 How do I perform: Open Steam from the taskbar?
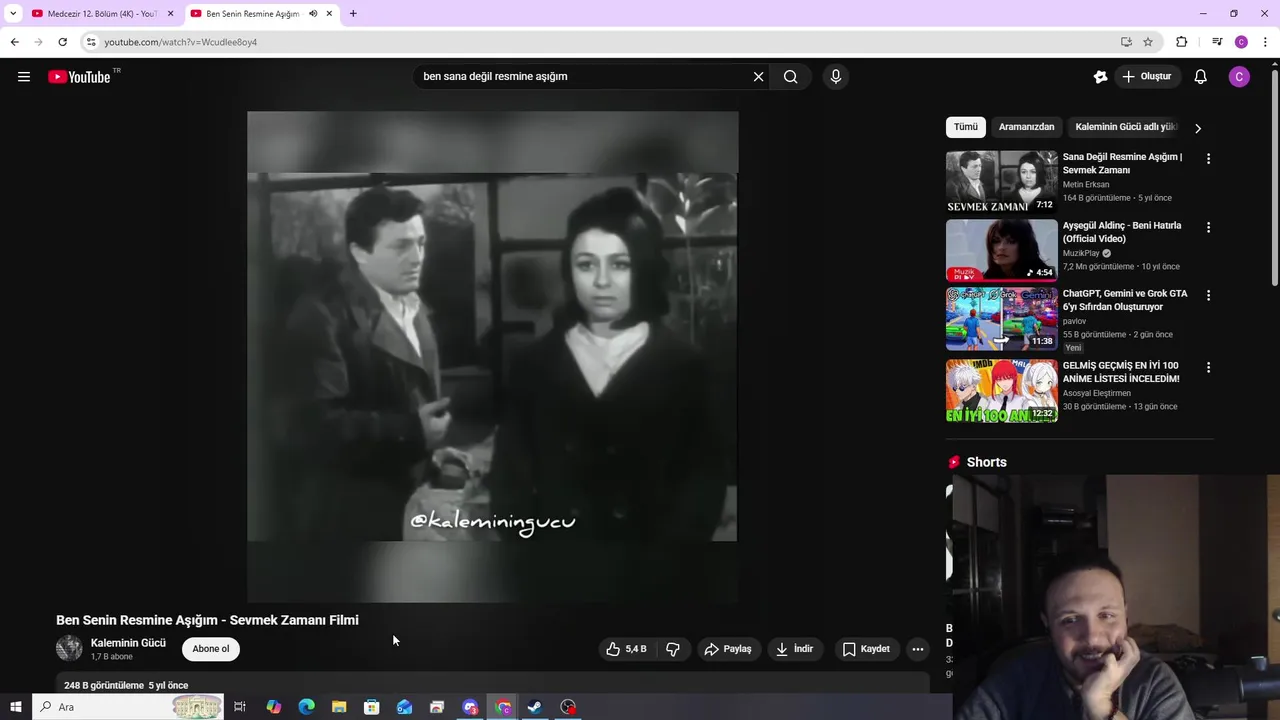(535, 707)
